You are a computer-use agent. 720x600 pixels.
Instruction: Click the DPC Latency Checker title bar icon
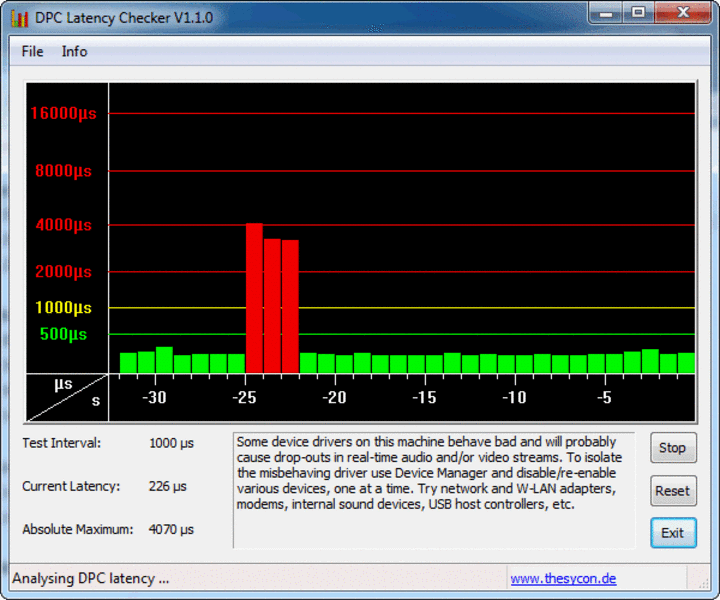coord(19,18)
